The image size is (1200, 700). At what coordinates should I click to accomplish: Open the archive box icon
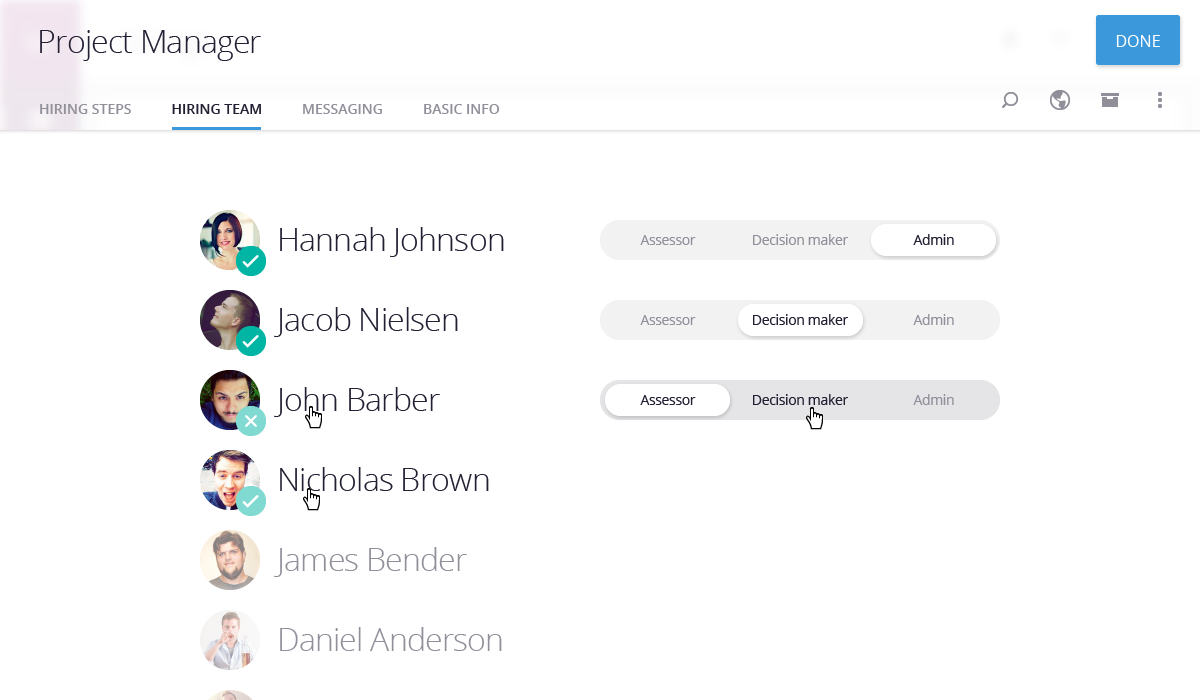point(1110,100)
